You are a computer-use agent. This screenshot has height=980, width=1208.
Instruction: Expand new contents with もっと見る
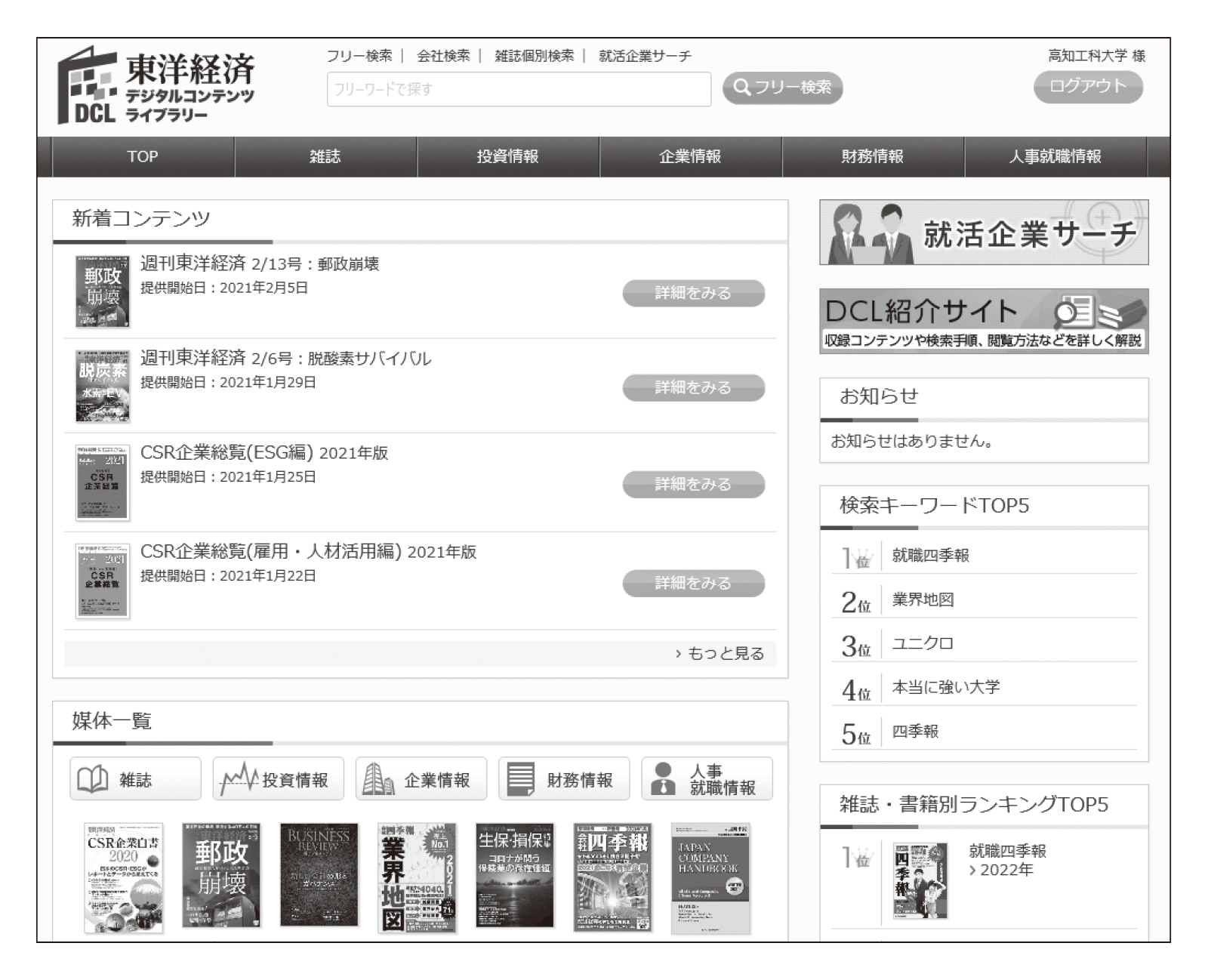720,653
